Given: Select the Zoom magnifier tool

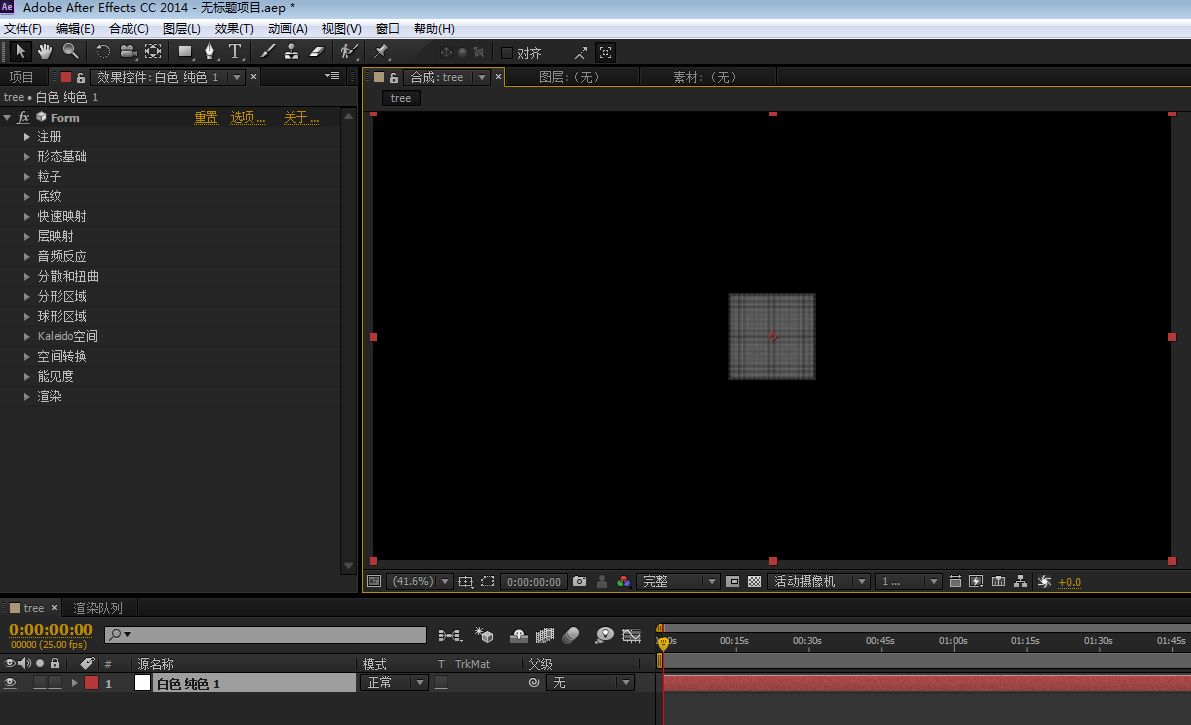Looking at the screenshot, I should click(x=70, y=51).
